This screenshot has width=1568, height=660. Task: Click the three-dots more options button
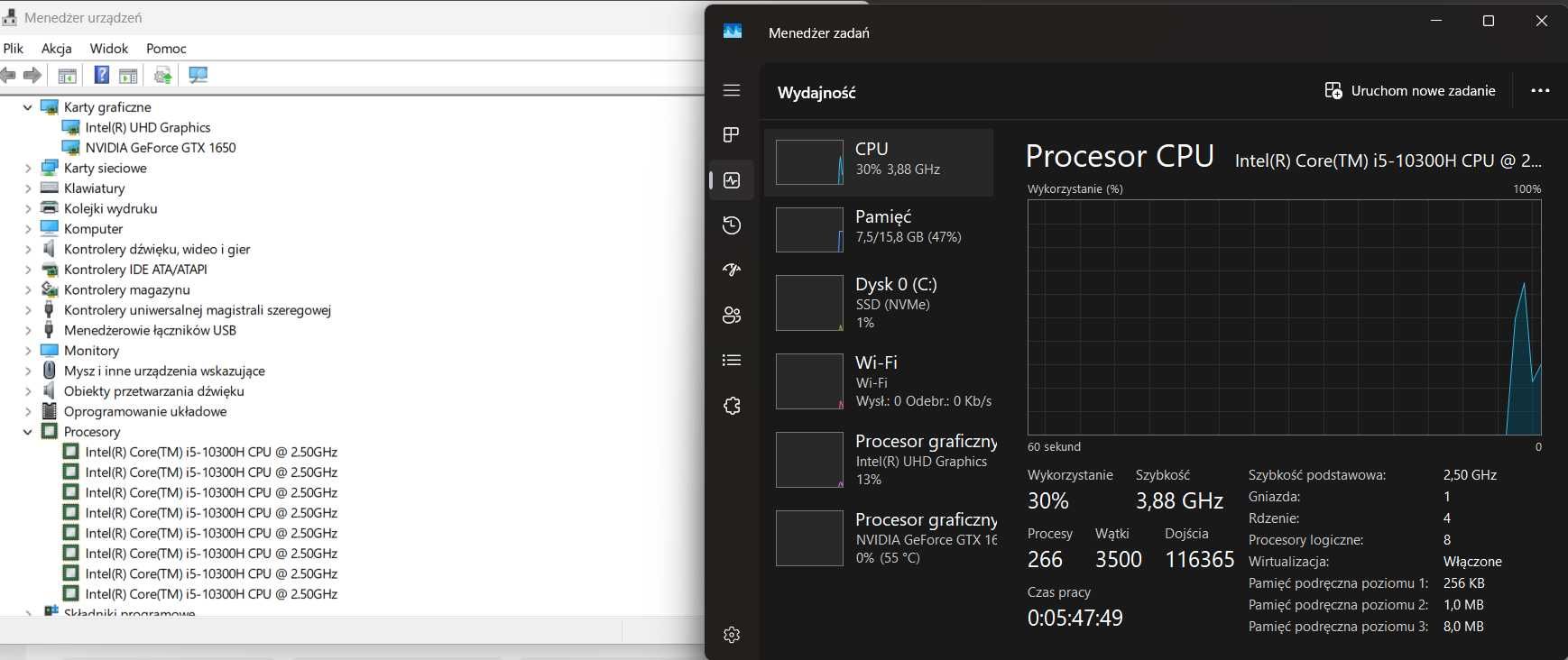[x=1540, y=90]
